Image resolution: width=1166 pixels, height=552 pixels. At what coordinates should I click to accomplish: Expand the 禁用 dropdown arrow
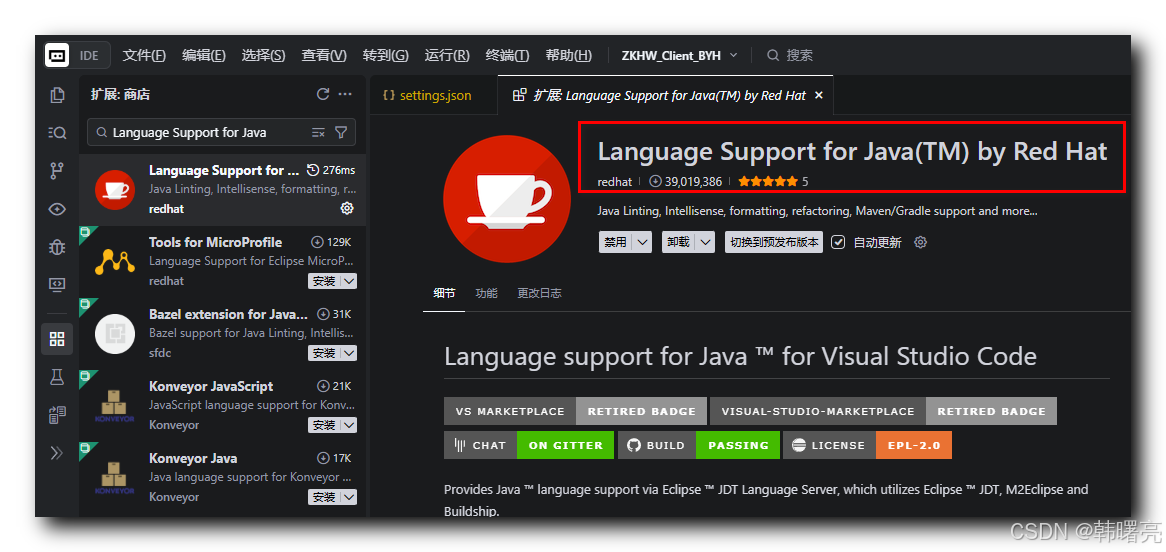coord(643,242)
